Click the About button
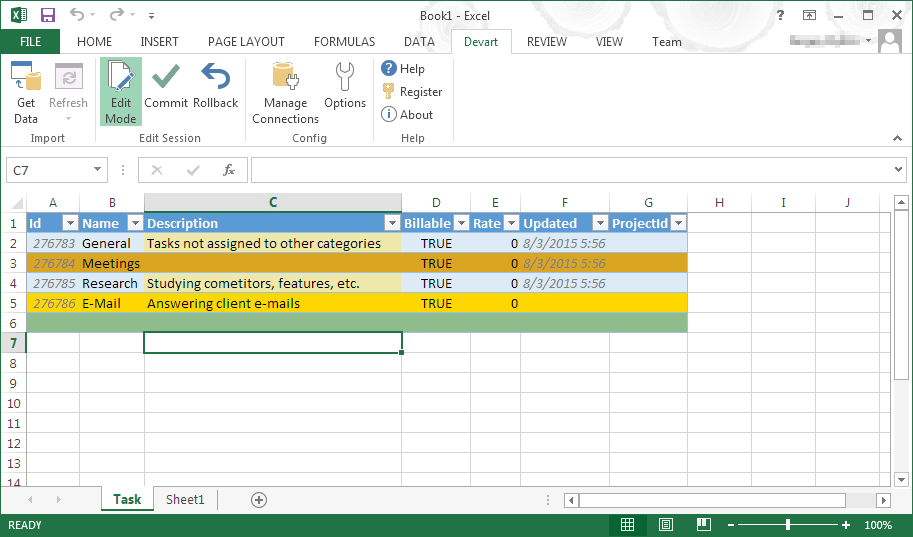Screen dimensions: 913x537 pos(407,115)
